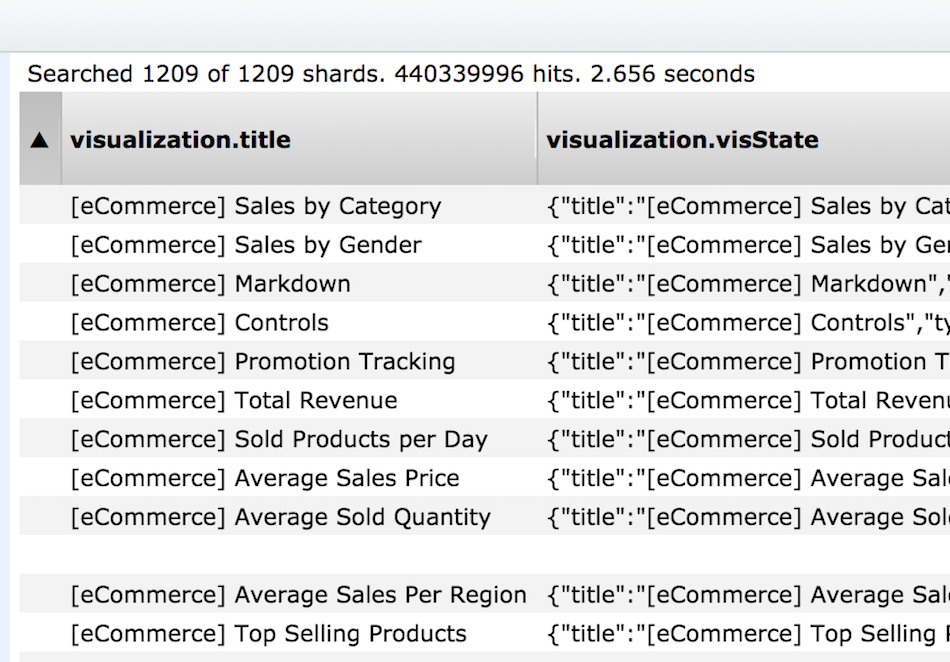Select the Average Sold Quantity title cell
The width and height of the screenshot is (950, 662).
point(281,518)
